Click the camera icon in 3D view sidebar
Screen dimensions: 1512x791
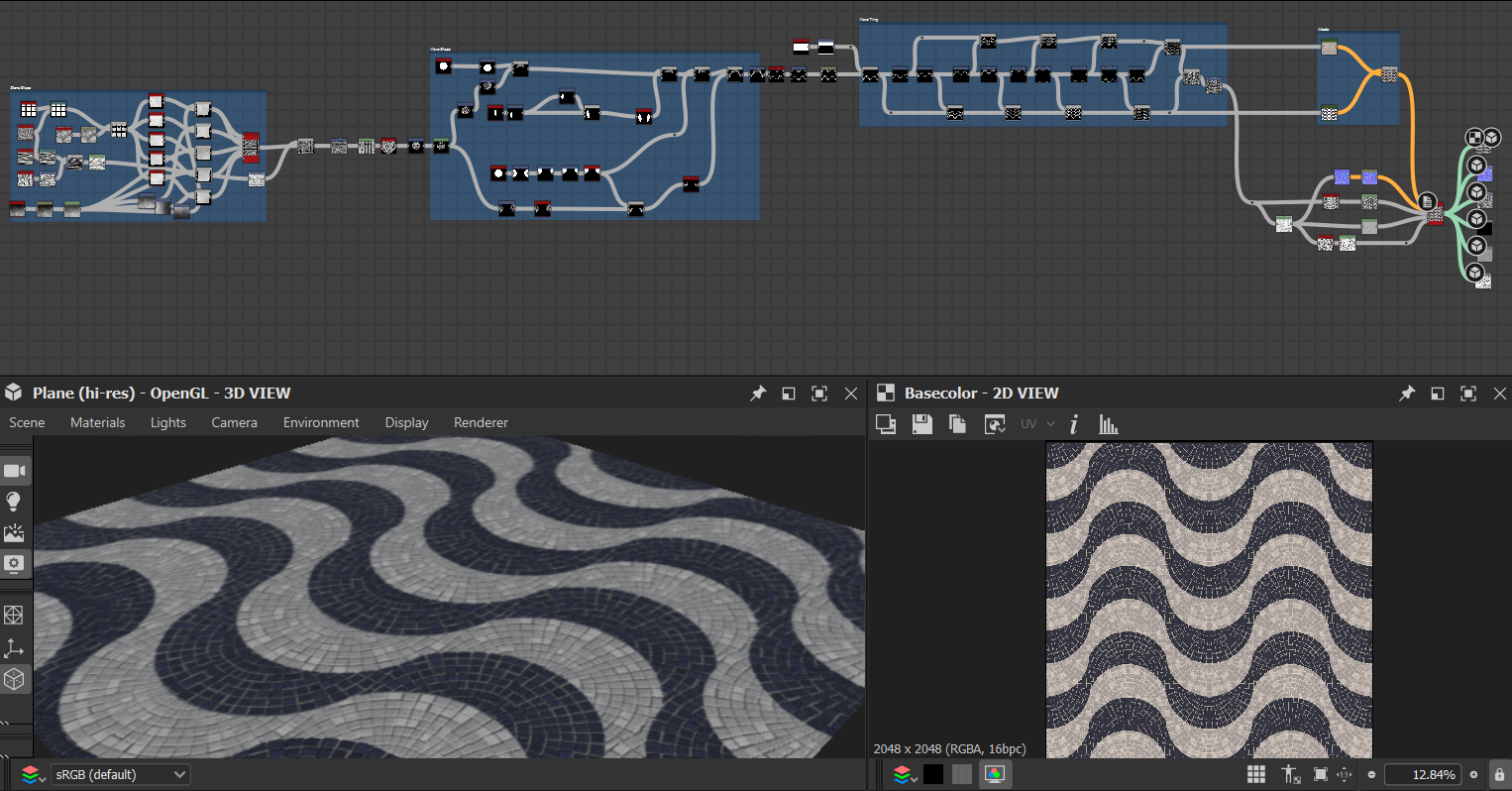click(15, 471)
